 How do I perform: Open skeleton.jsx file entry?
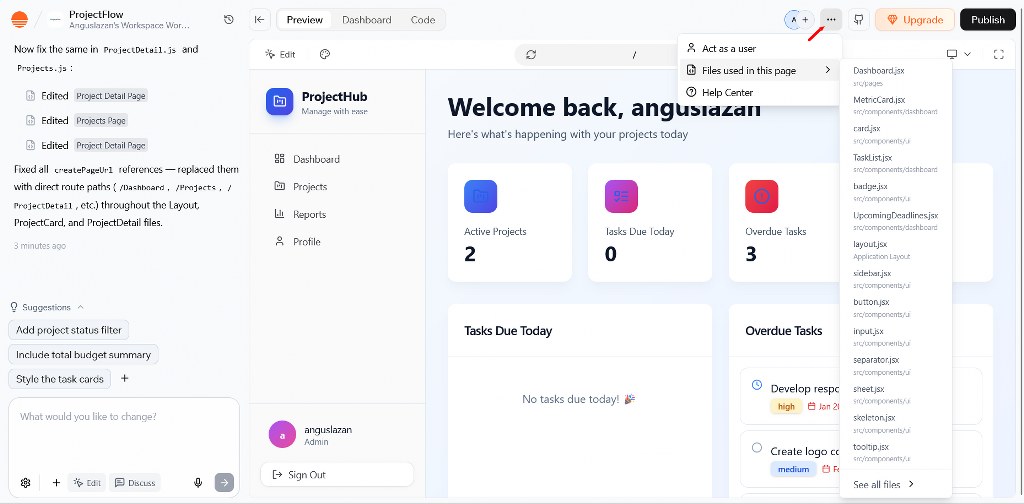click(896, 422)
